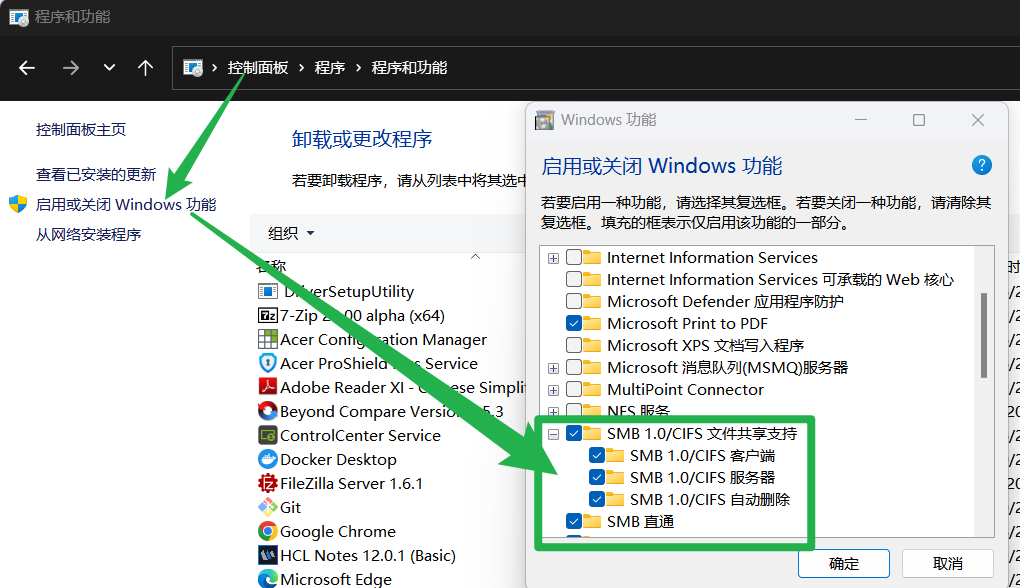Image resolution: width=1020 pixels, height=588 pixels.
Task: Expand Internet Information Services node
Action: click(x=554, y=258)
